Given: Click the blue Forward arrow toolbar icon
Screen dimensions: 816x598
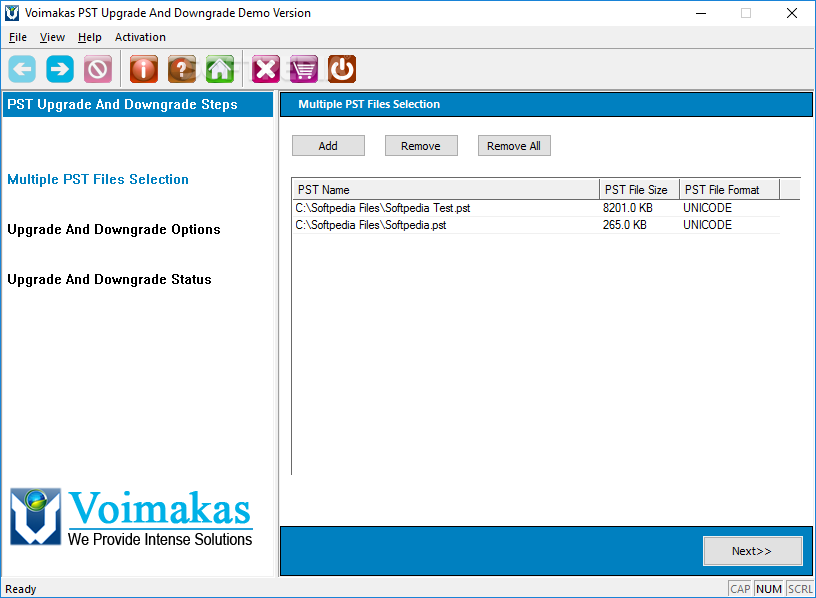Looking at the screenshot, I should click(x=60, y=69).
